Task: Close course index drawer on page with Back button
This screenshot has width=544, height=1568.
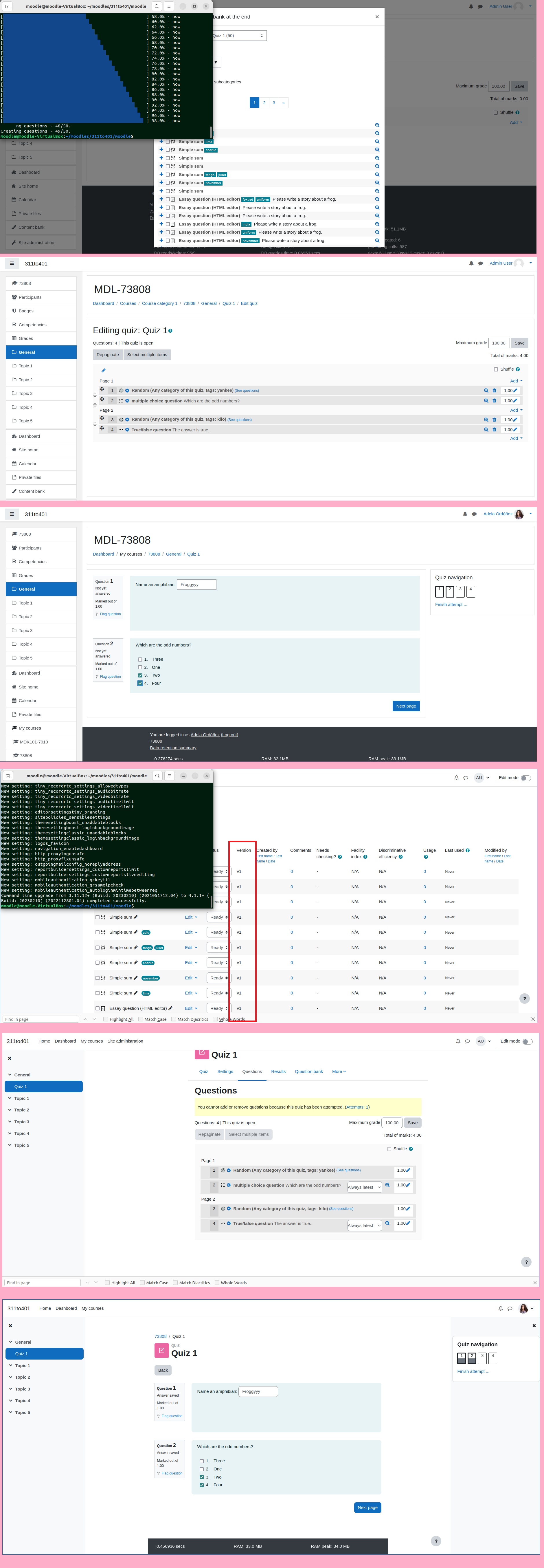Action: pyautogui.click(x=10, y=1325)
